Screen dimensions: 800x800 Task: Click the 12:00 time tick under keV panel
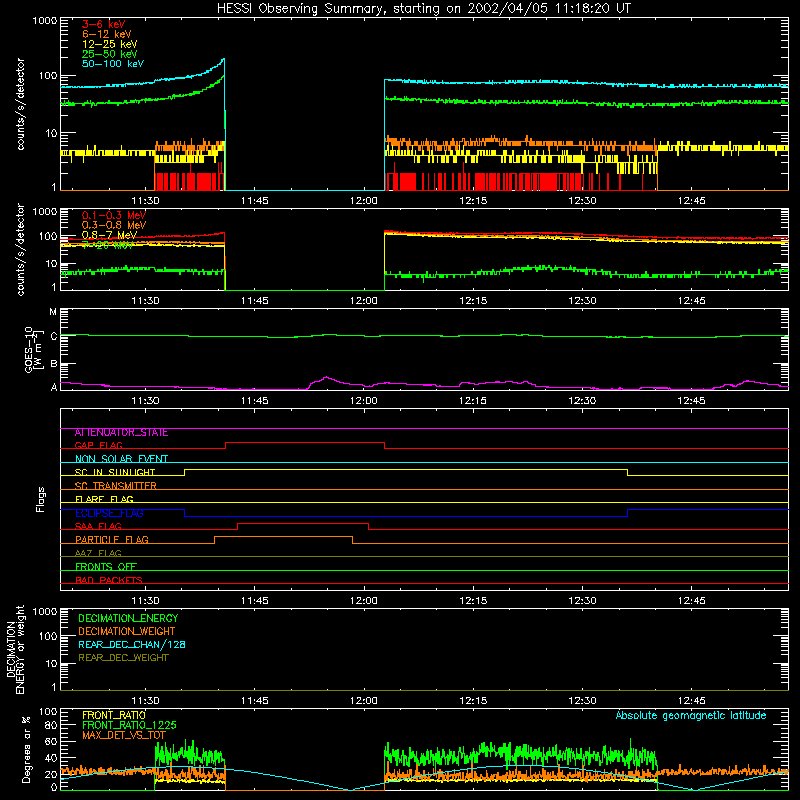coord(364,201)
